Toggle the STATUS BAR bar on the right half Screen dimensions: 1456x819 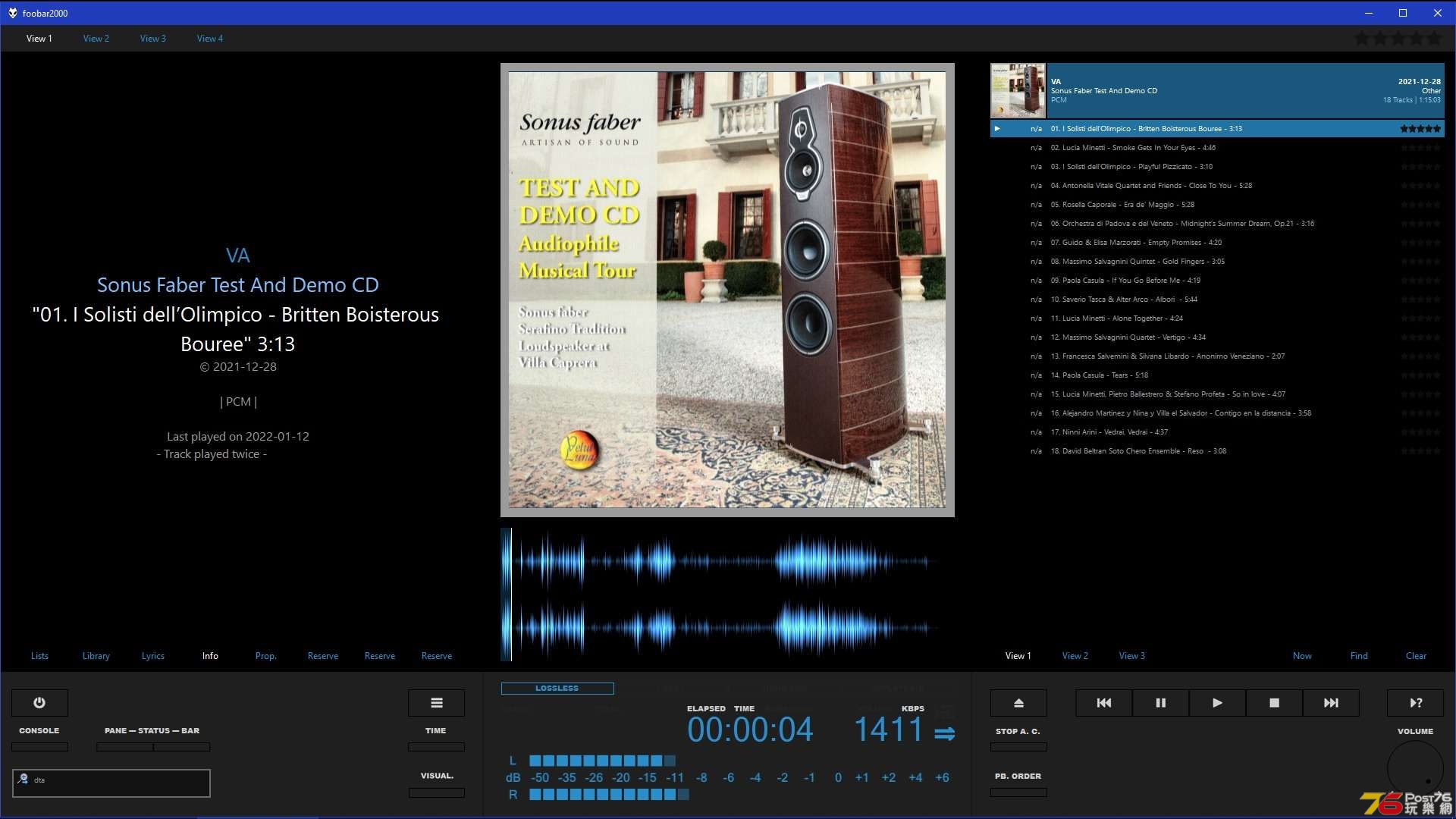(182, 747)
